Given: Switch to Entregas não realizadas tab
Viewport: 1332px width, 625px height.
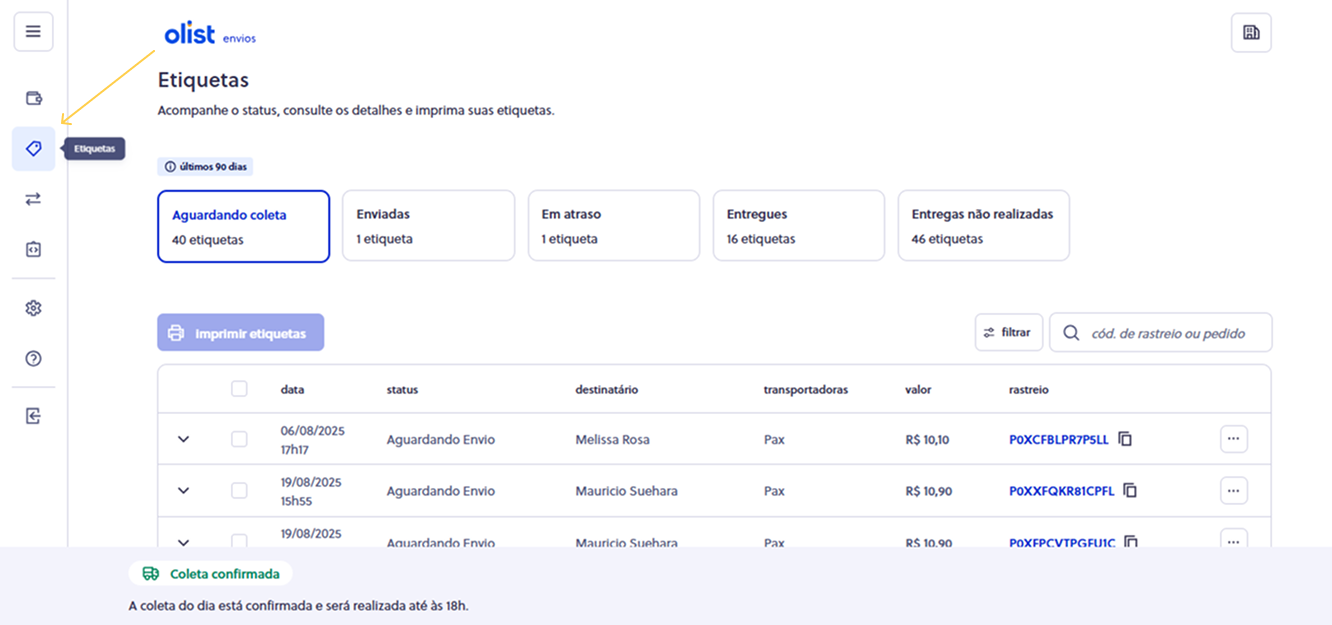Looking at the screenshot, I should click(x=983, y=226).
